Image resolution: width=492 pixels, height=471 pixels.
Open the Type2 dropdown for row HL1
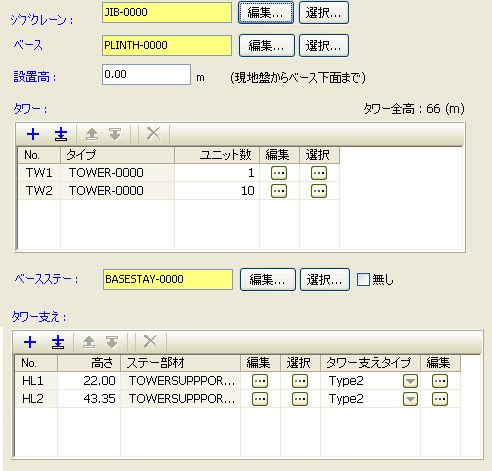pos(410,381)
